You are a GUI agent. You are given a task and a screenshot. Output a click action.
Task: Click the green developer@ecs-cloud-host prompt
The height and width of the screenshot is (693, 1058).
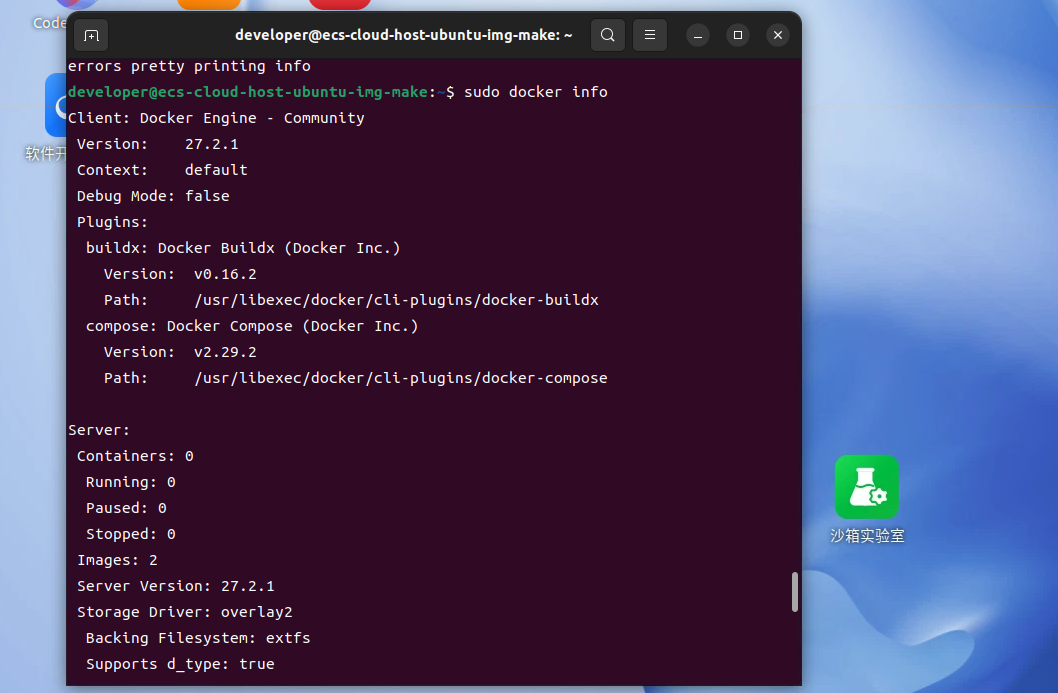tap(248, 92)
